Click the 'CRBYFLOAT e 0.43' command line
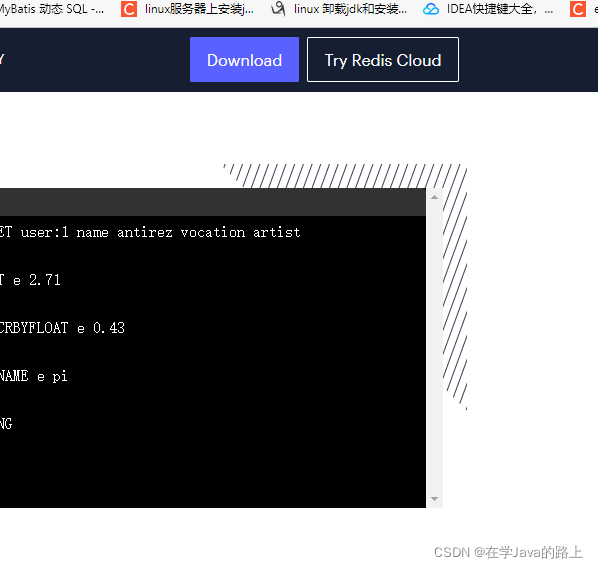The width and height of the screenshot is (598, 568). pyautogui.click(x=62, y=328)
